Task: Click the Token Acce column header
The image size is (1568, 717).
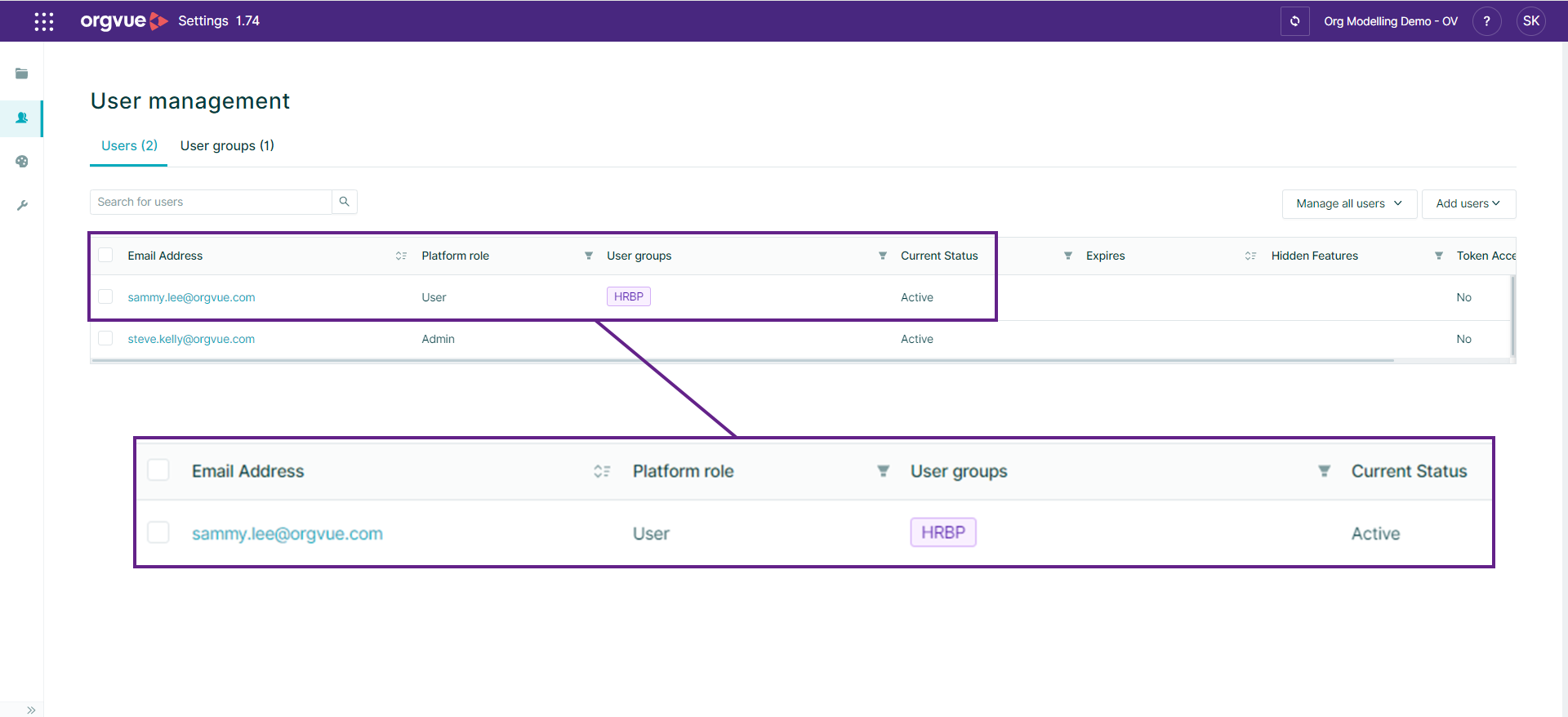Action: (x=1486, y=256)
